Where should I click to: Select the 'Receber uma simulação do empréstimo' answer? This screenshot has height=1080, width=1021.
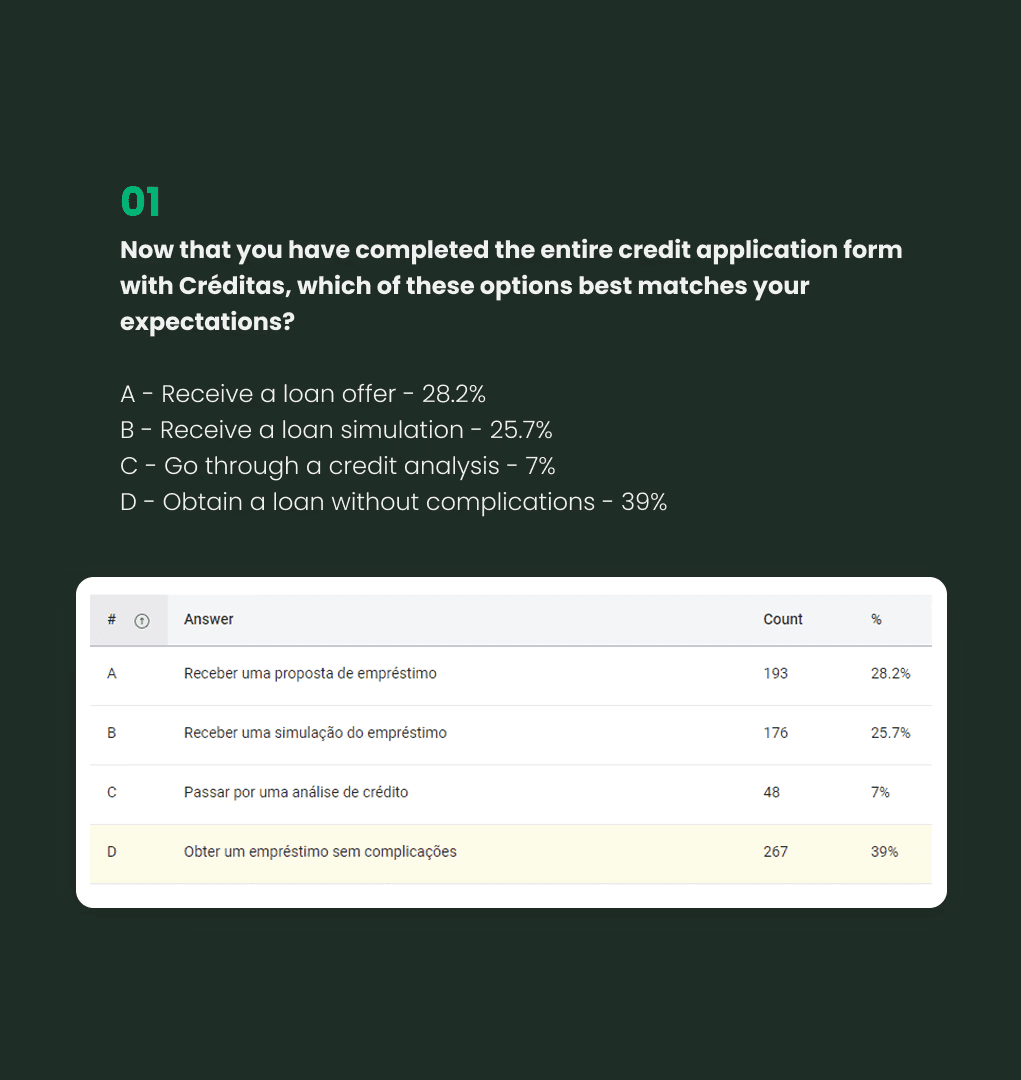315,733
